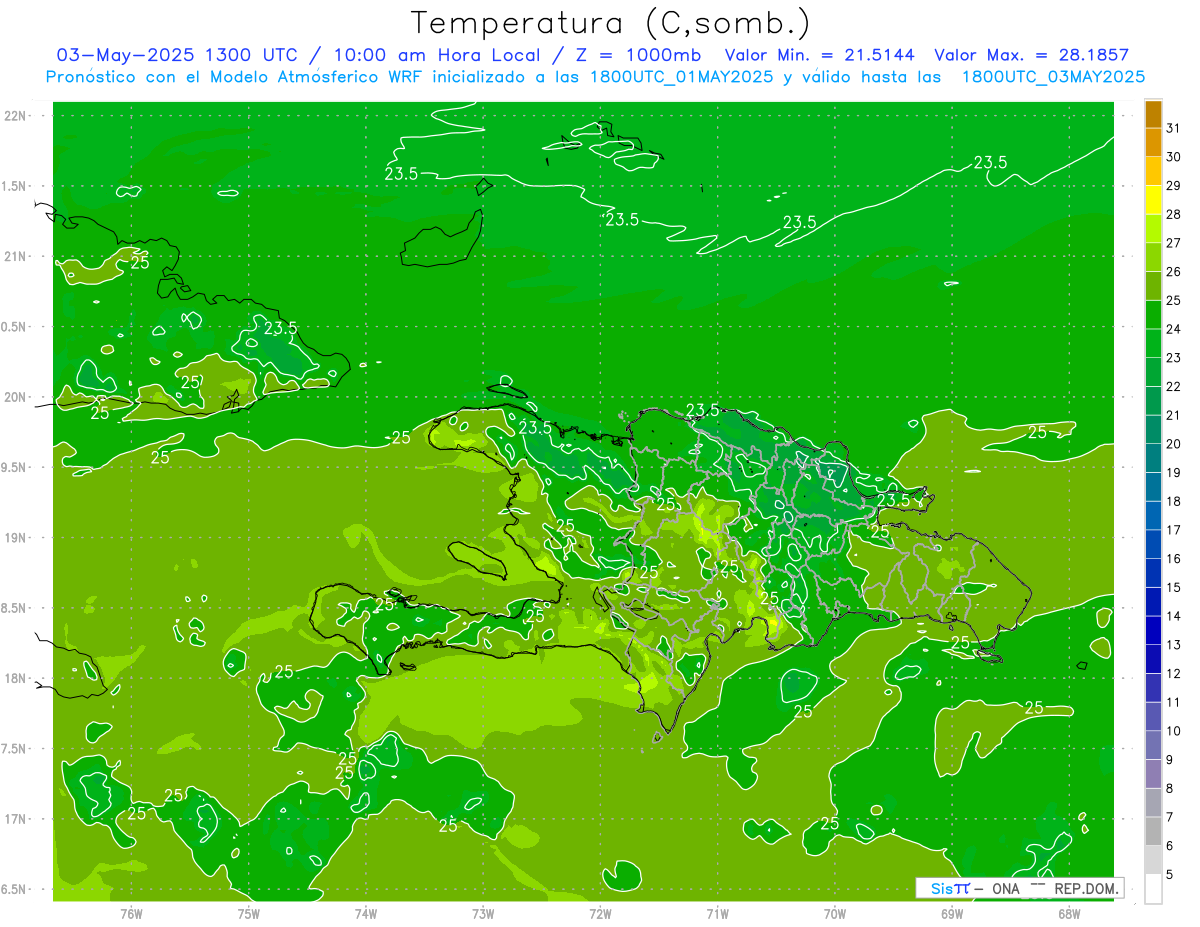Click the "76W" longitude axis label
The height and width of the screenshot is (927, 1200).
click(x=131, y=914)
